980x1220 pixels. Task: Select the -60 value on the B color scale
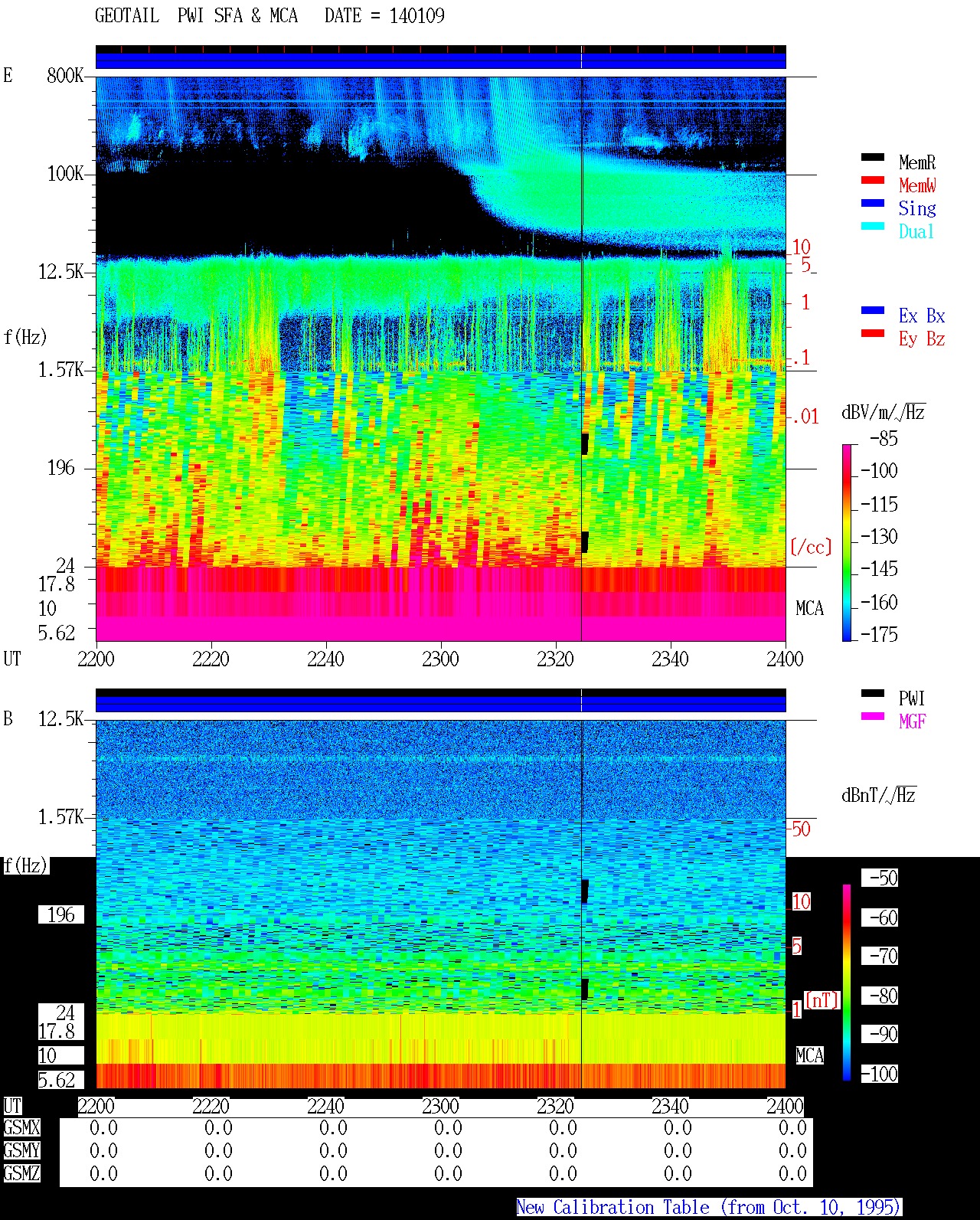point(884,917)
